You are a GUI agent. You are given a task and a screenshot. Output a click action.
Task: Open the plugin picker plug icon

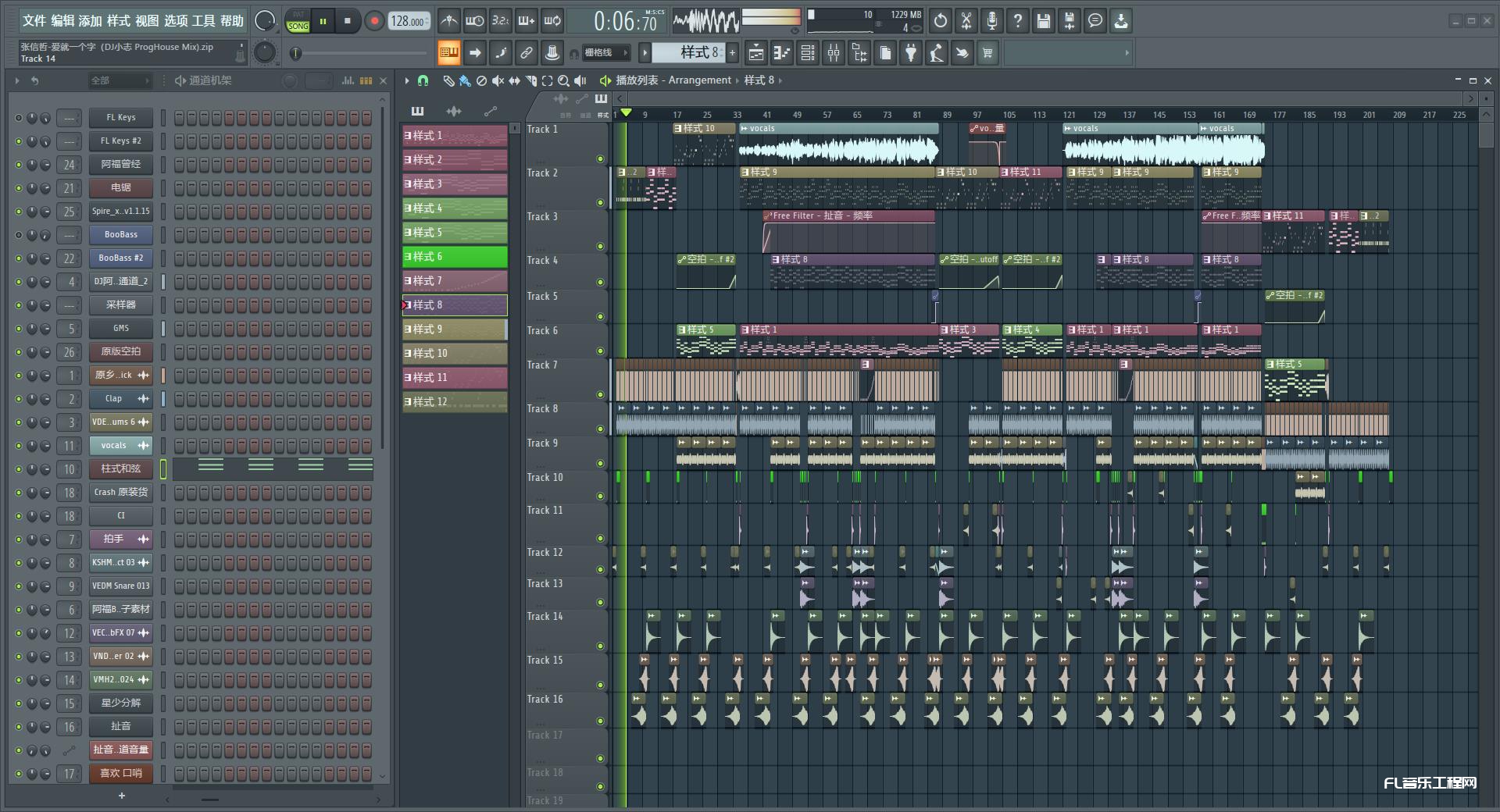[x=911, y=53]
